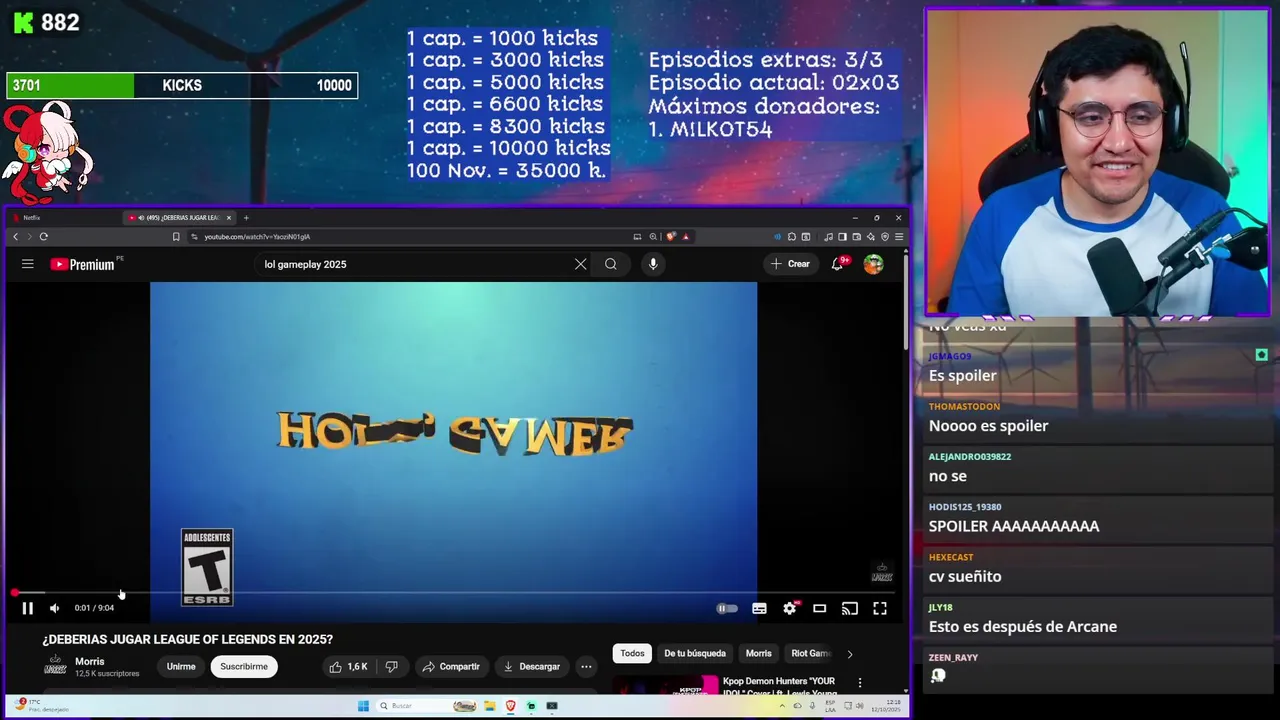Image resolution: width=1280 pixels, height=720 pixels.
Task: Click the ESP language indicator
Action: point(831,706)
